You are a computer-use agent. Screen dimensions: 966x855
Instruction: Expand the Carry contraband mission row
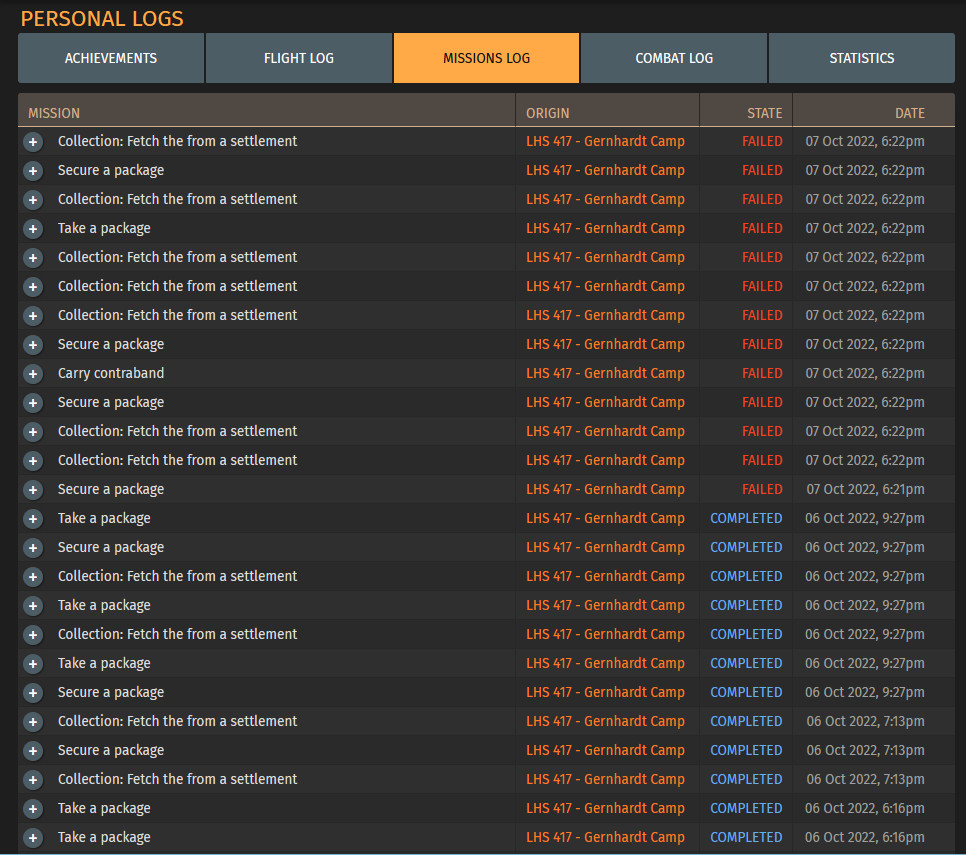(x=33, y=374)
